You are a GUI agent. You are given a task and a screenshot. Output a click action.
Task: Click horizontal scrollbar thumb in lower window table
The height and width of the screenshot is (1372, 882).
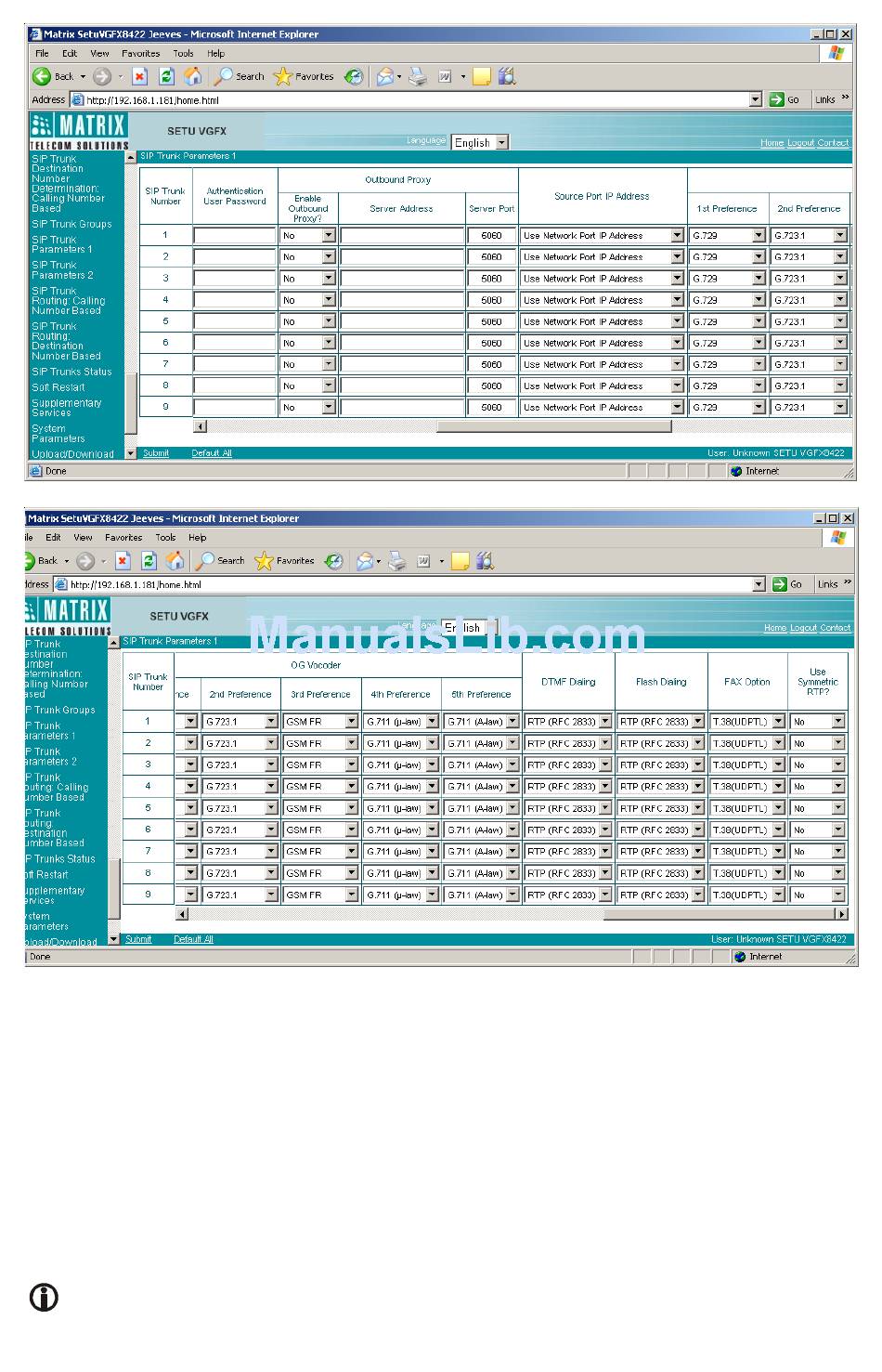click(x=720, y=914)
